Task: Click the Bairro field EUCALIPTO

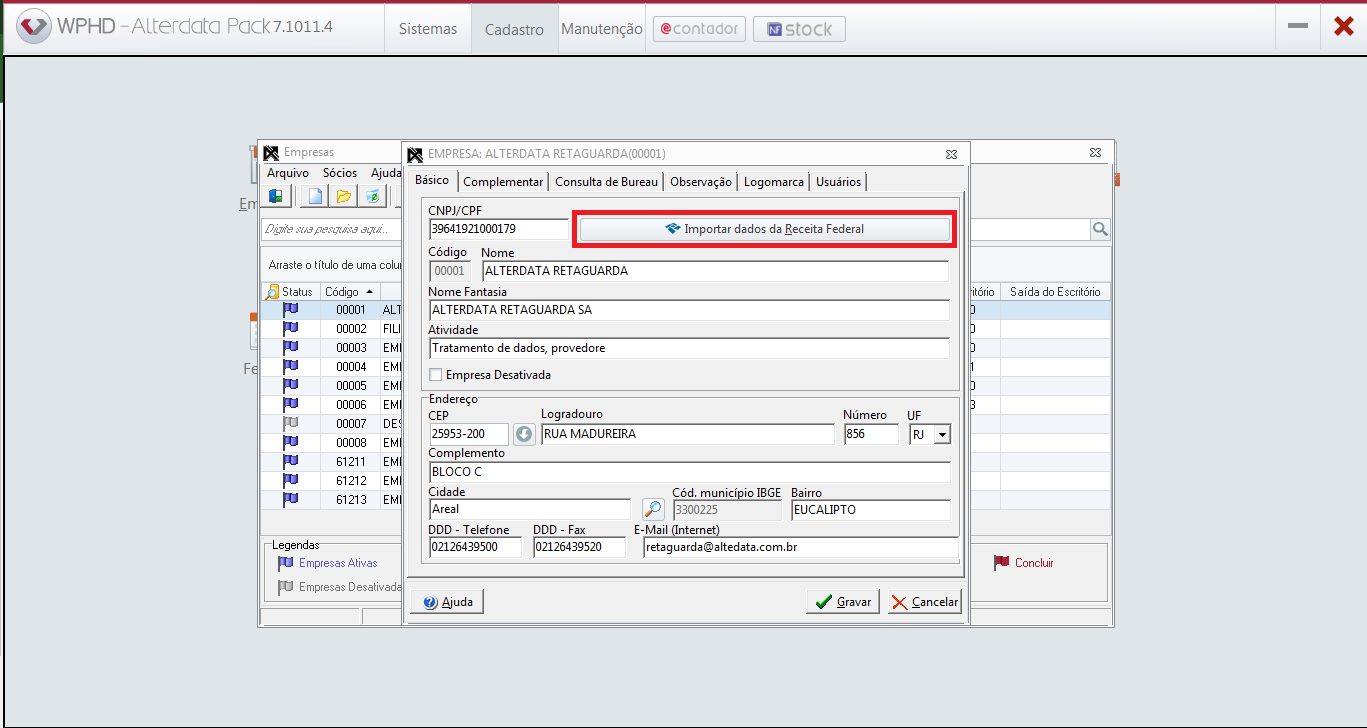Action: [x=870, y=510]
